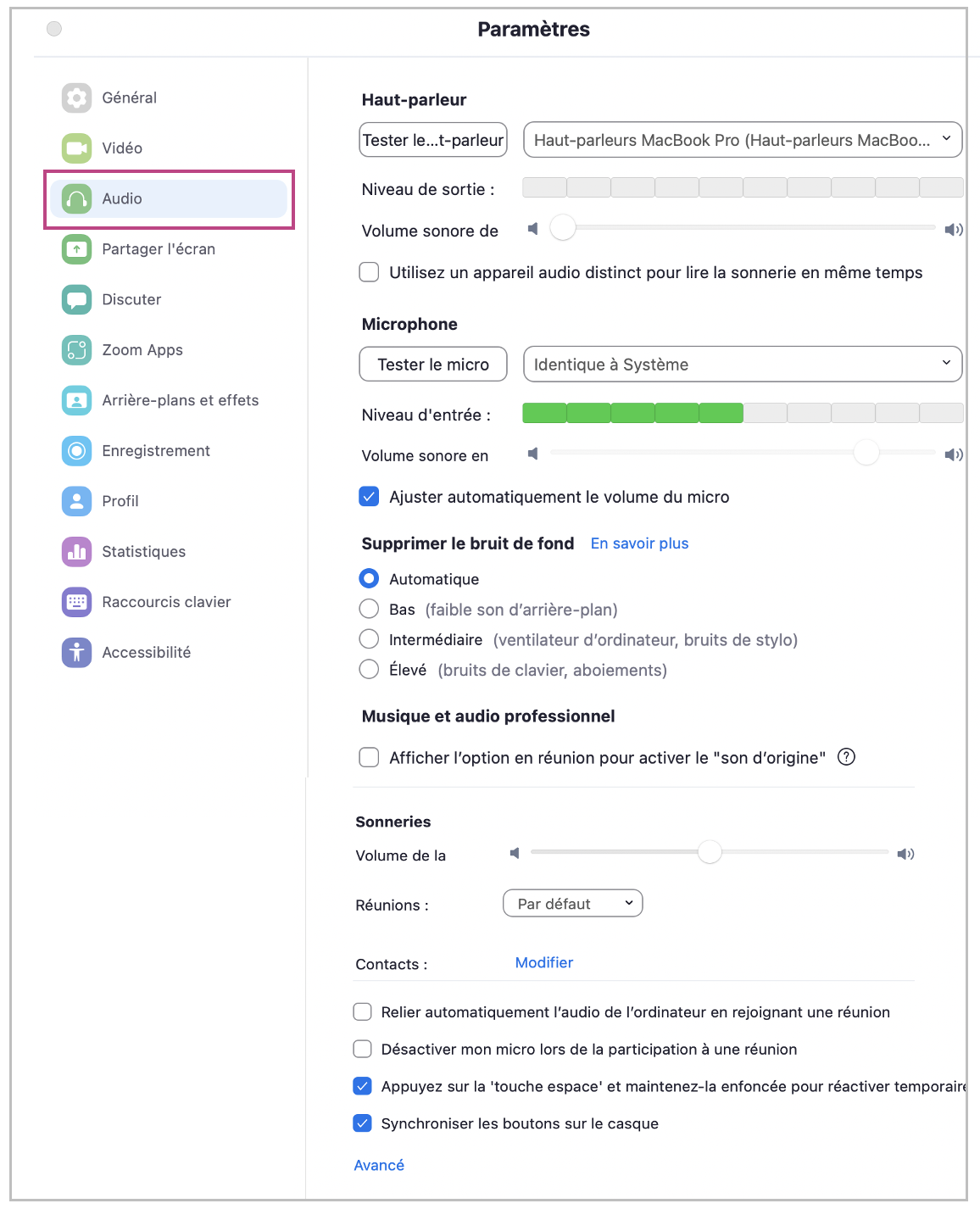Go to Raccourcis clavier section
Viewport: 980px width, 1209px height.
[166, 602]
